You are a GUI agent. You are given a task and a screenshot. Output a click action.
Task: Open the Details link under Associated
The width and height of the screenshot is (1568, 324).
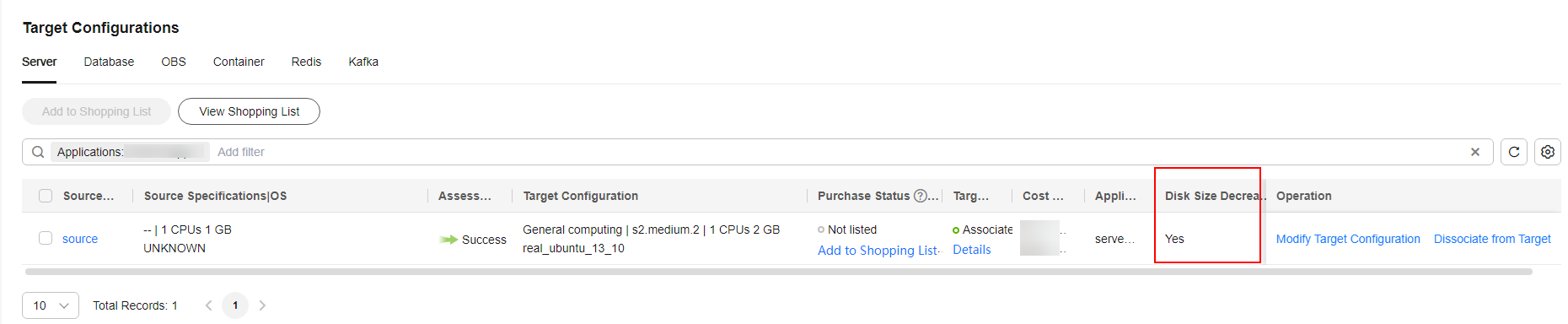971,250
